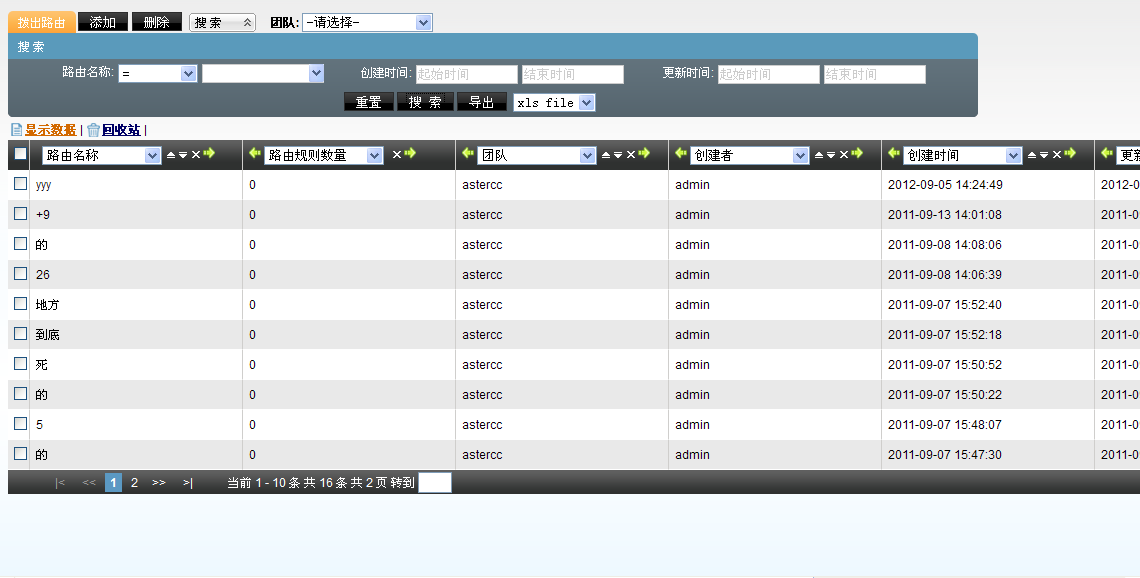Tick the checkbox for row yyy

pos(20,184)
